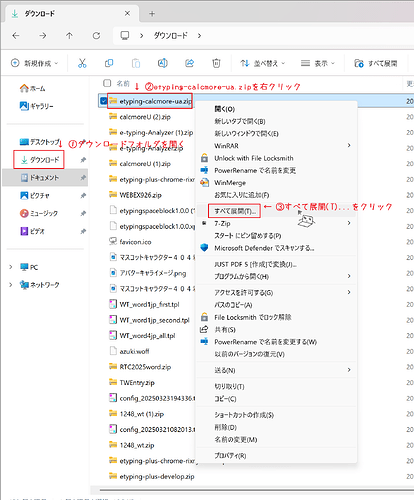Click the Share icon in toolbar

[x=190, y=63]
